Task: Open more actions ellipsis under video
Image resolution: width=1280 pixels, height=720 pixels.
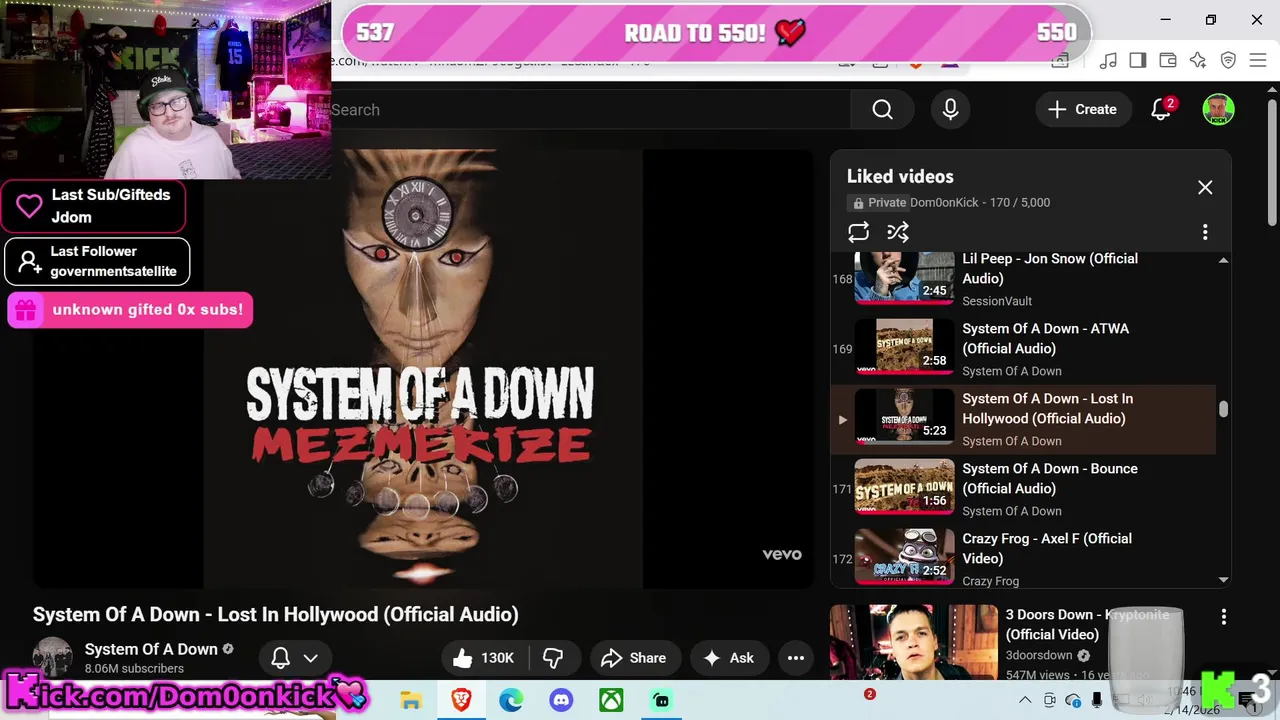Action: [x=796, y=657]
